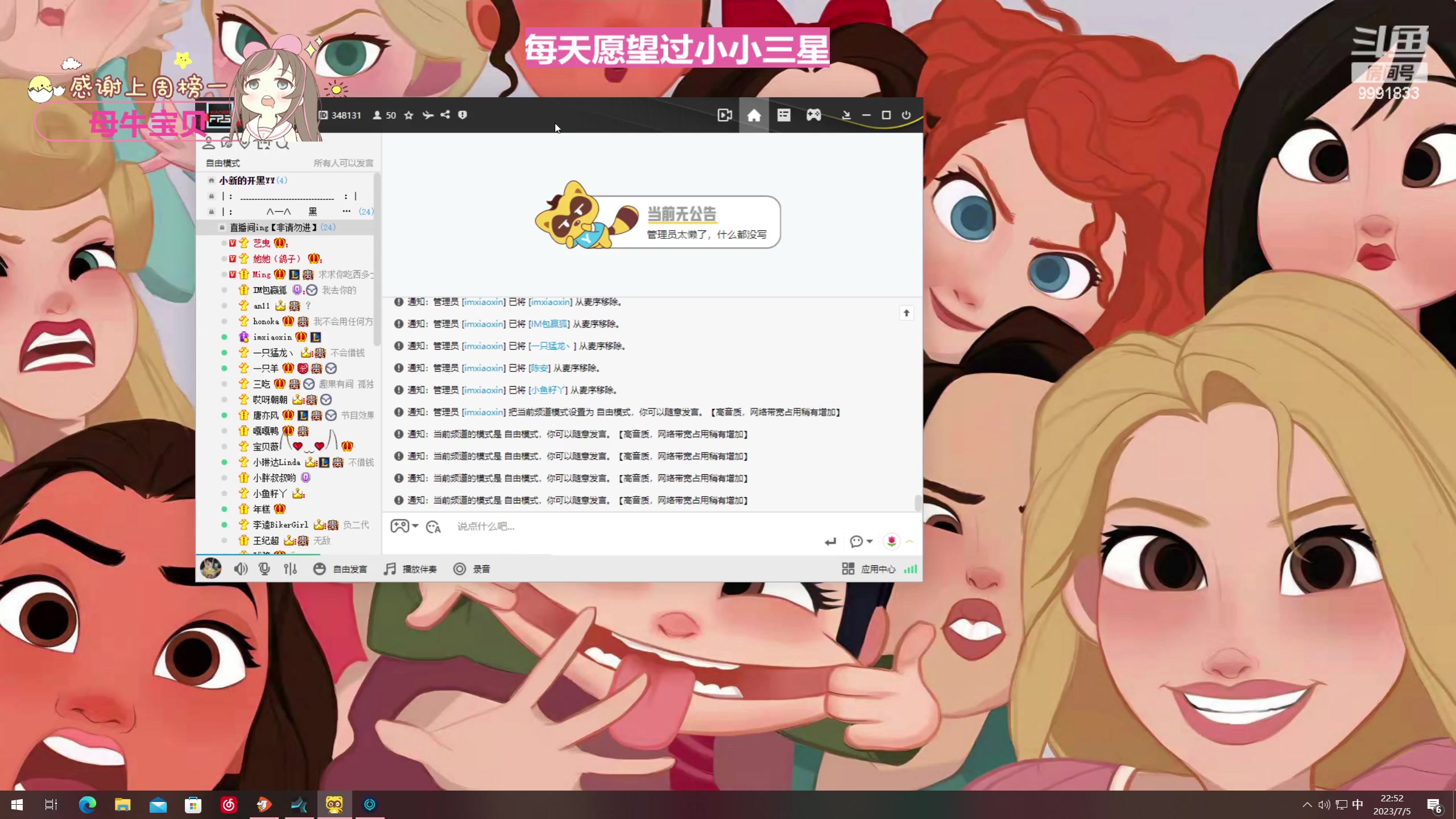Click the mini-mode arrow icon in the title bar
The height and width of the screenshot is (819, 1456).
tap(846, 115)
